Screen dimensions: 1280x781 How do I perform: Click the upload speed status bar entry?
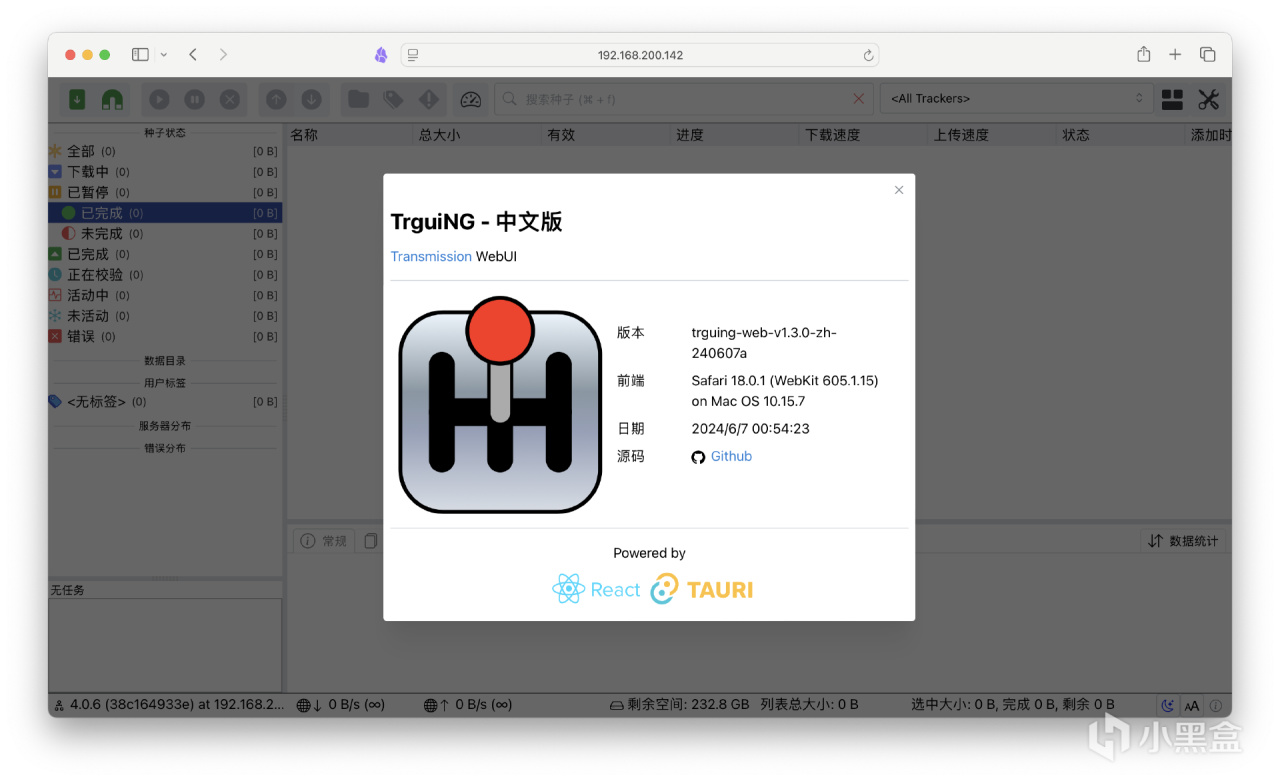468,704
